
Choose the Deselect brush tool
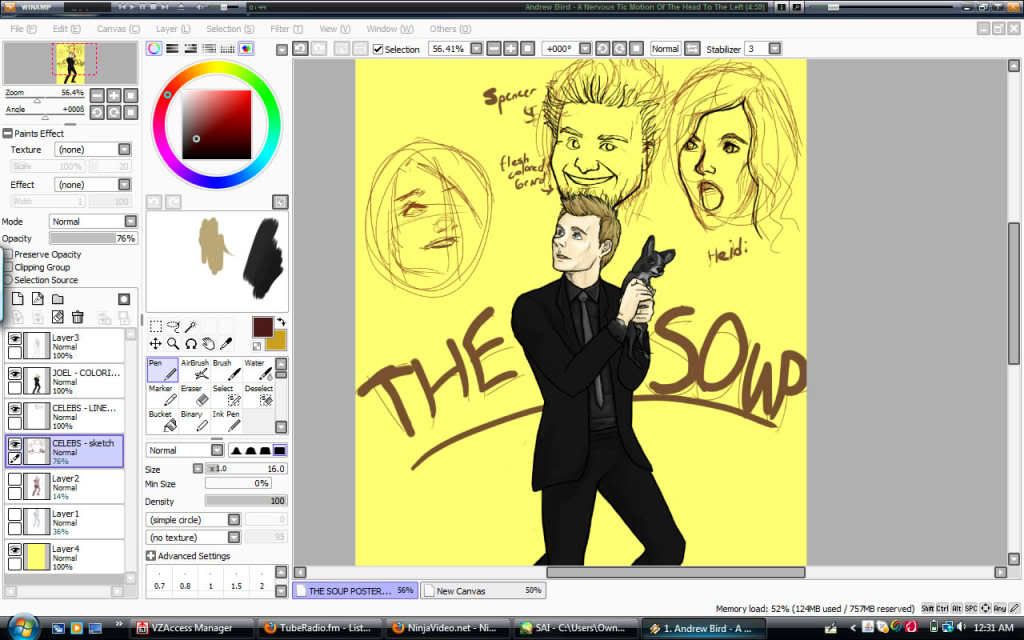[x=258, y=395]
